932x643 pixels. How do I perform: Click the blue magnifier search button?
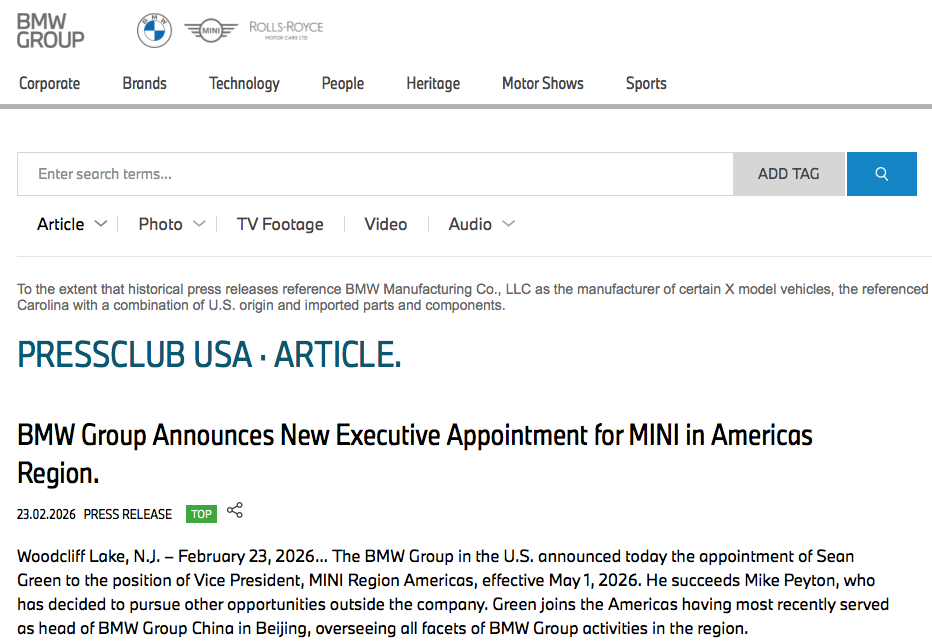[881, 174]
